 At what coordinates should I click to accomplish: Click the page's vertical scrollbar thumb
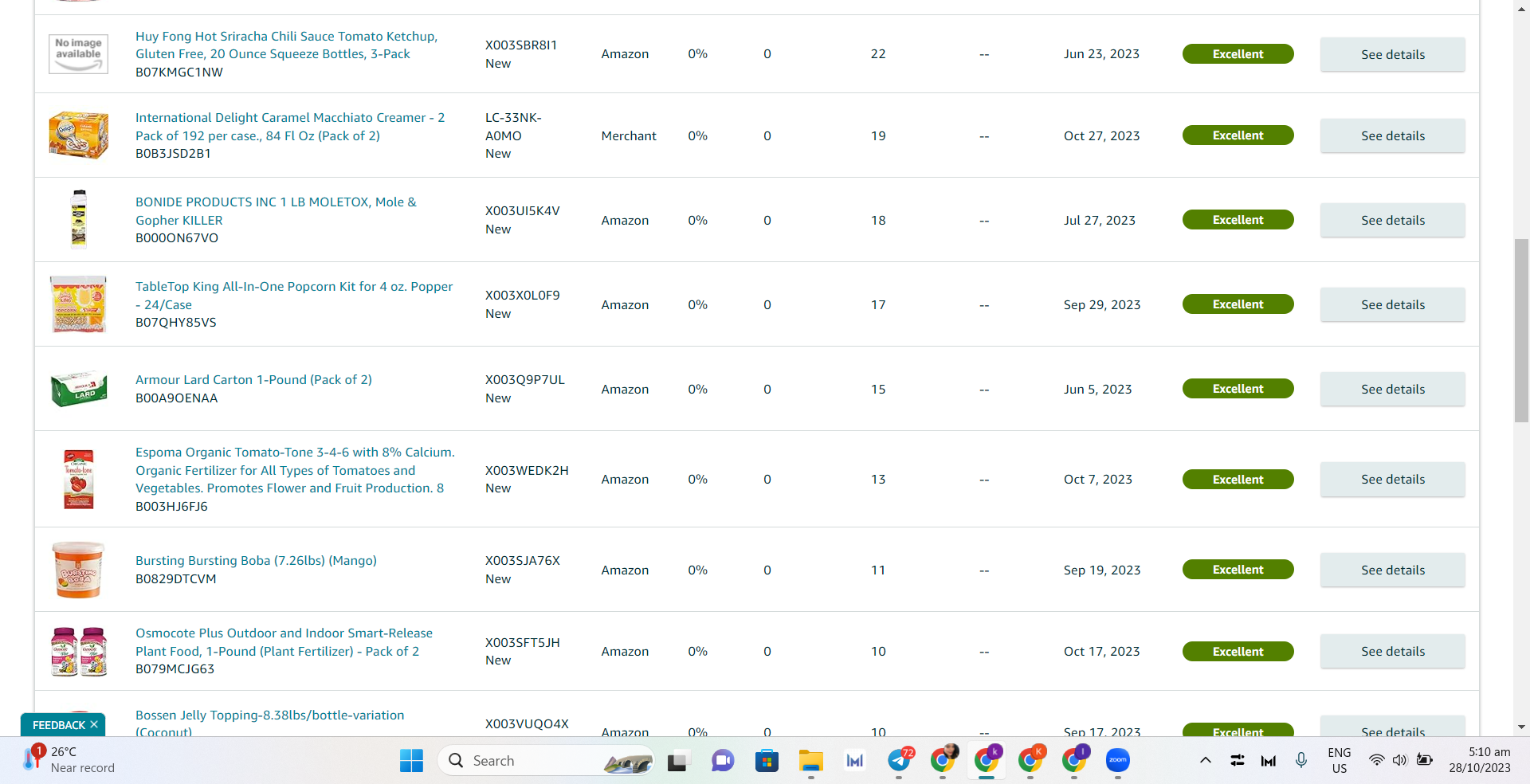click(x=1521, y=331)
